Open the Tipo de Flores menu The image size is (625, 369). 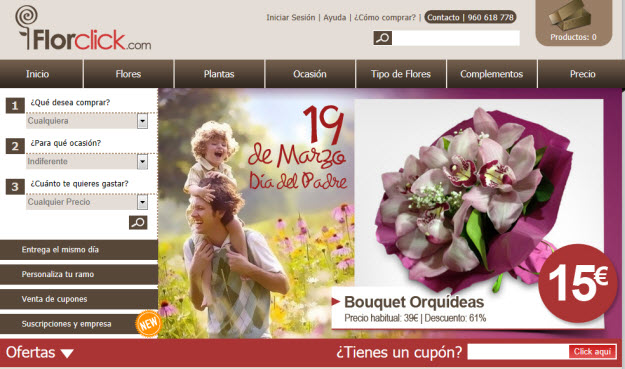401,74
